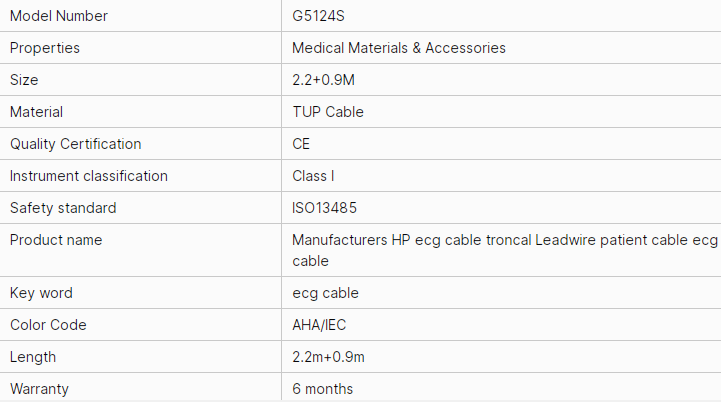Image resolution: width=721 pixels, height=402 pixels.
Task: Select the Class I value
Action: tap(313, 176)
